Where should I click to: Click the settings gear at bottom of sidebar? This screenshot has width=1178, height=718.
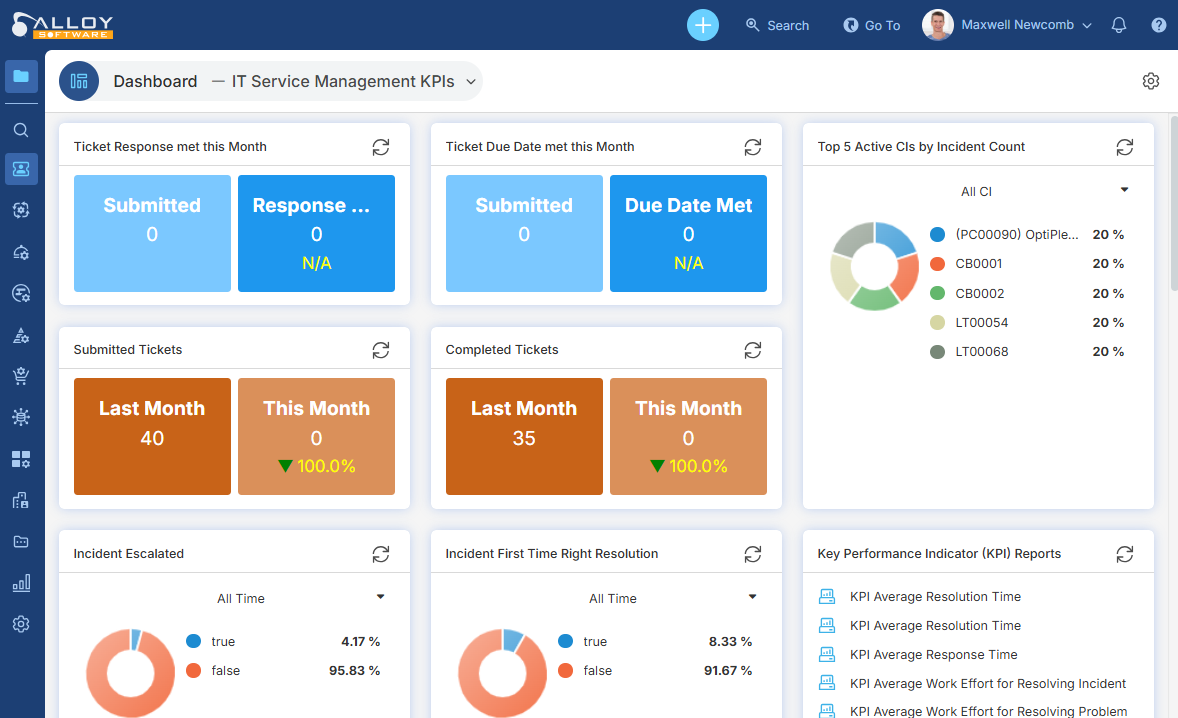click(21, 623)
